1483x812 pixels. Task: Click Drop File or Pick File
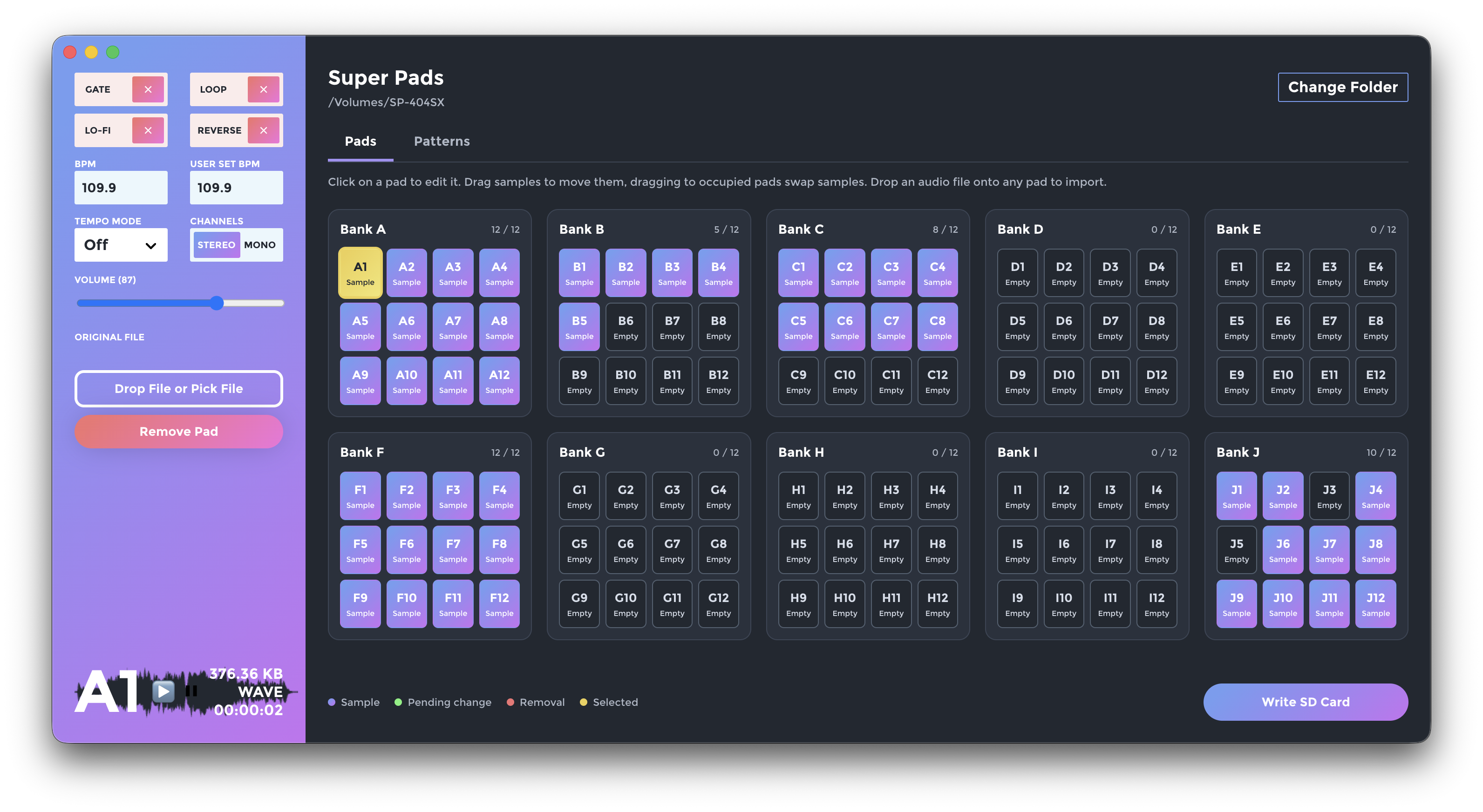coord(178,388)
